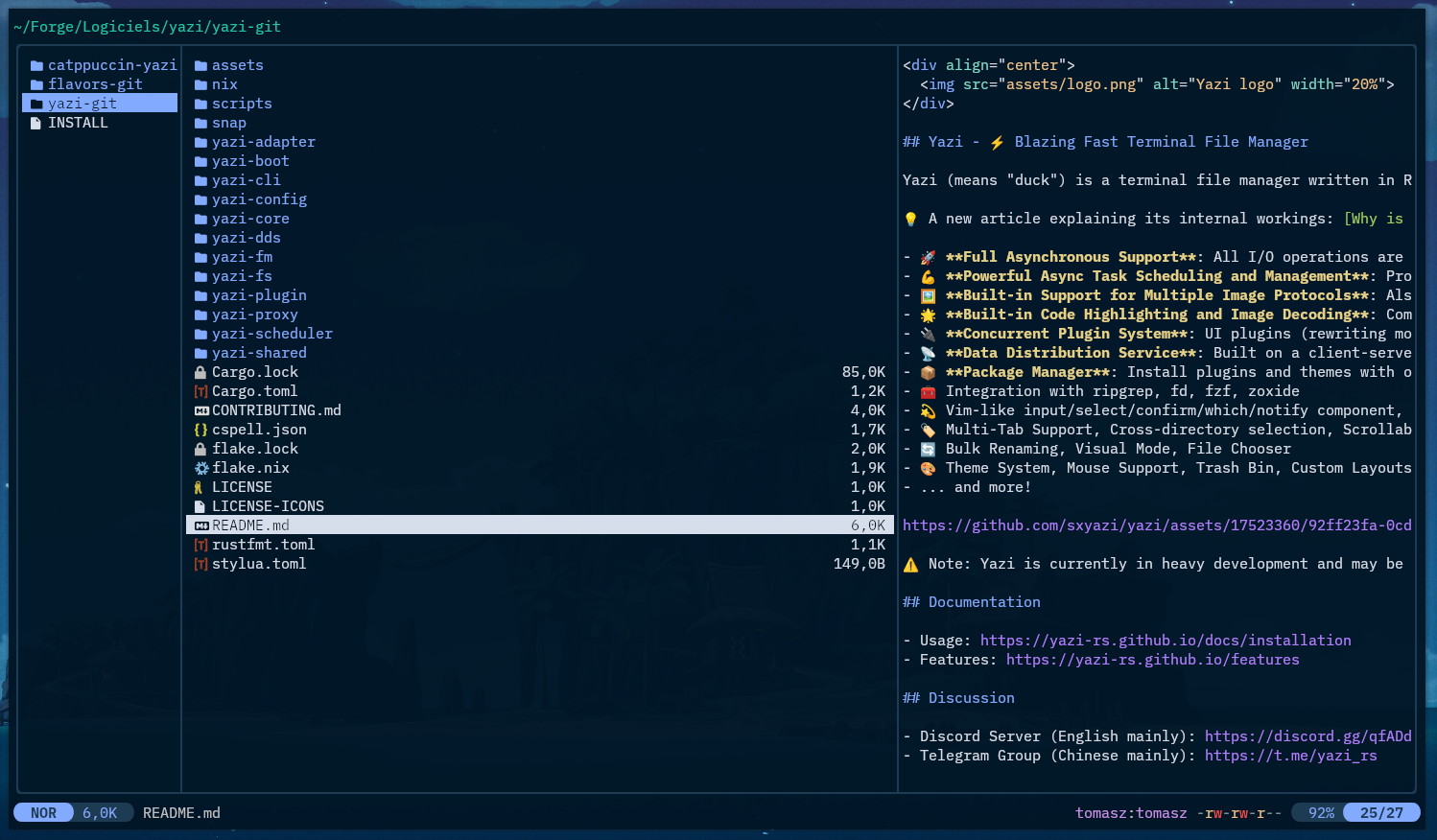Click the markdown icon beside README.md
The width and height of the screenshot is (1437, 840).
pos(200,525)
